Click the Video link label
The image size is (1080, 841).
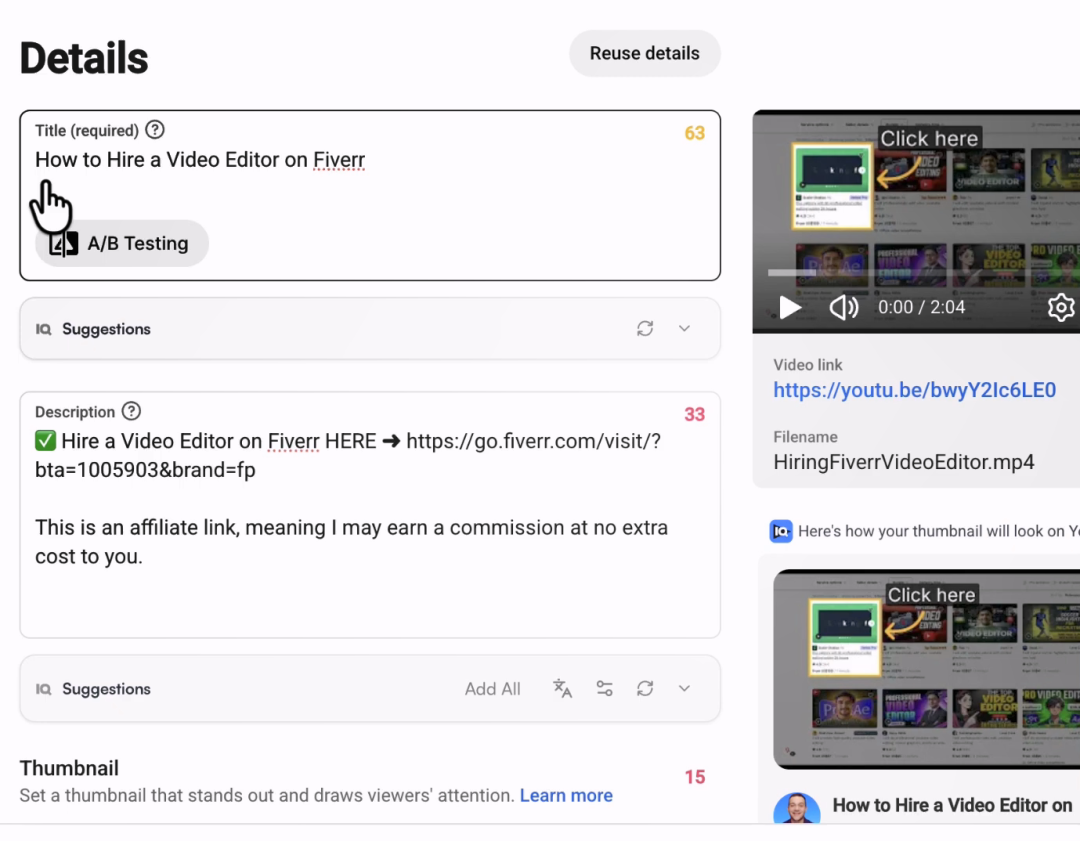tap(807, 365)
